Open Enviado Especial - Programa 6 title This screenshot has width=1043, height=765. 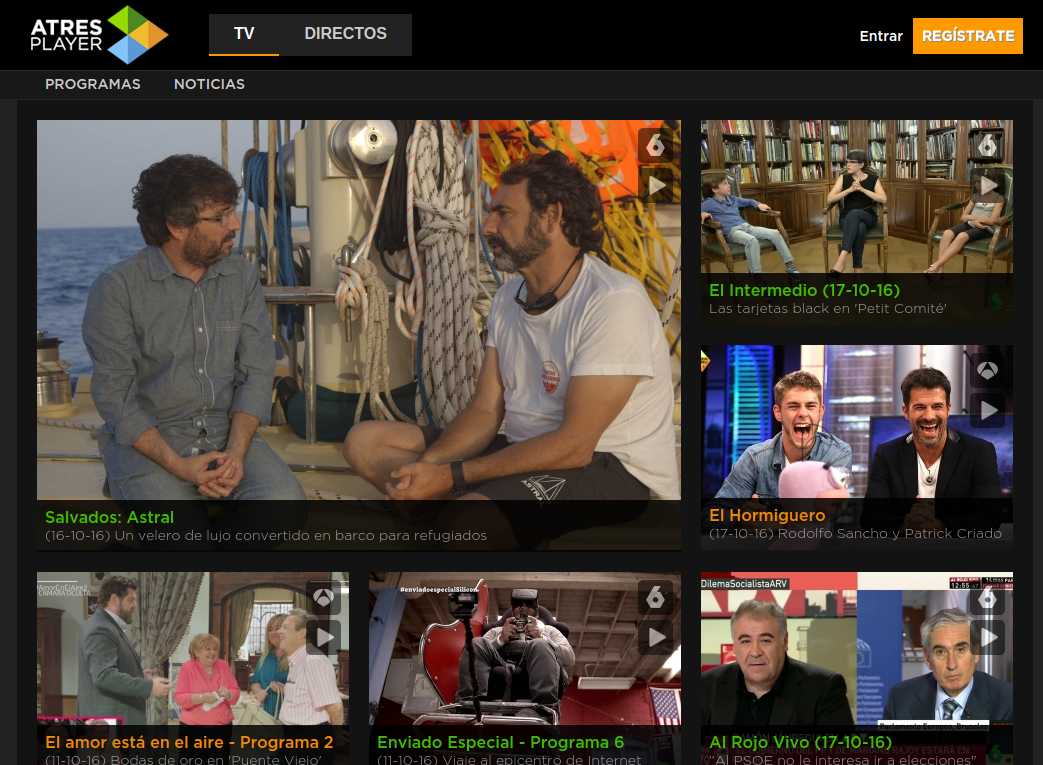pyautogui.click(x=500, y=742)
